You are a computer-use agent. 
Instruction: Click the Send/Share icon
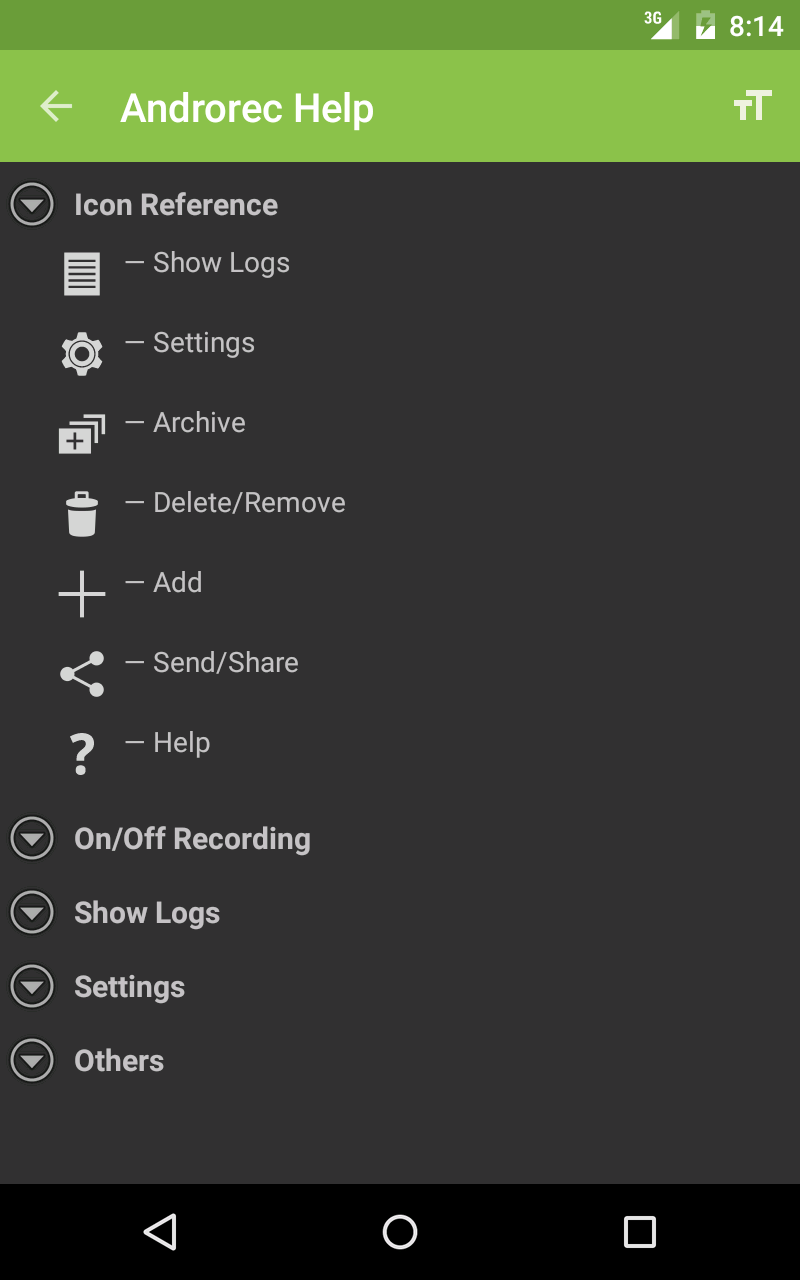(x=82, y=674)
